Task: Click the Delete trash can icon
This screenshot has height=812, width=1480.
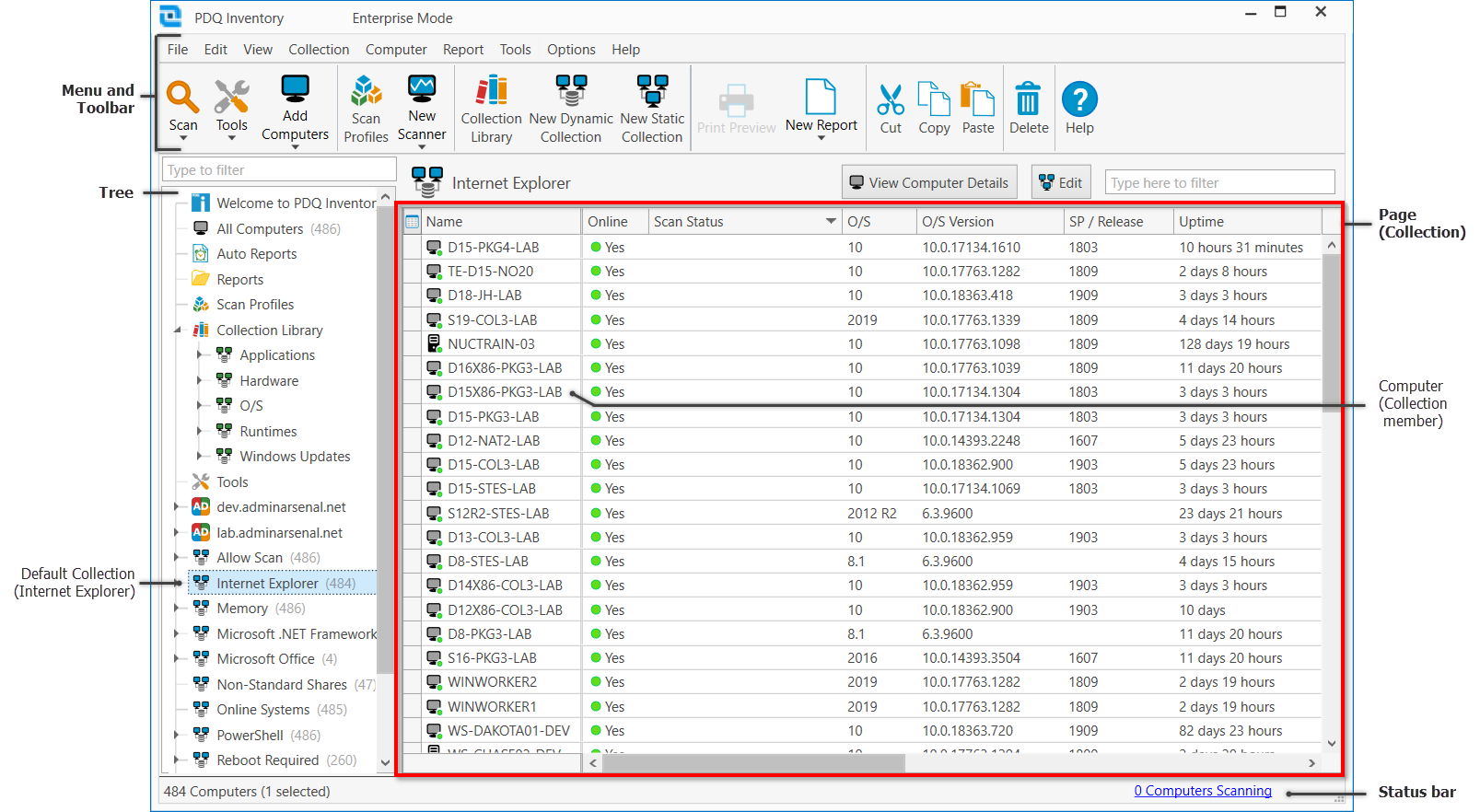Action: (x=1028, y=99)
